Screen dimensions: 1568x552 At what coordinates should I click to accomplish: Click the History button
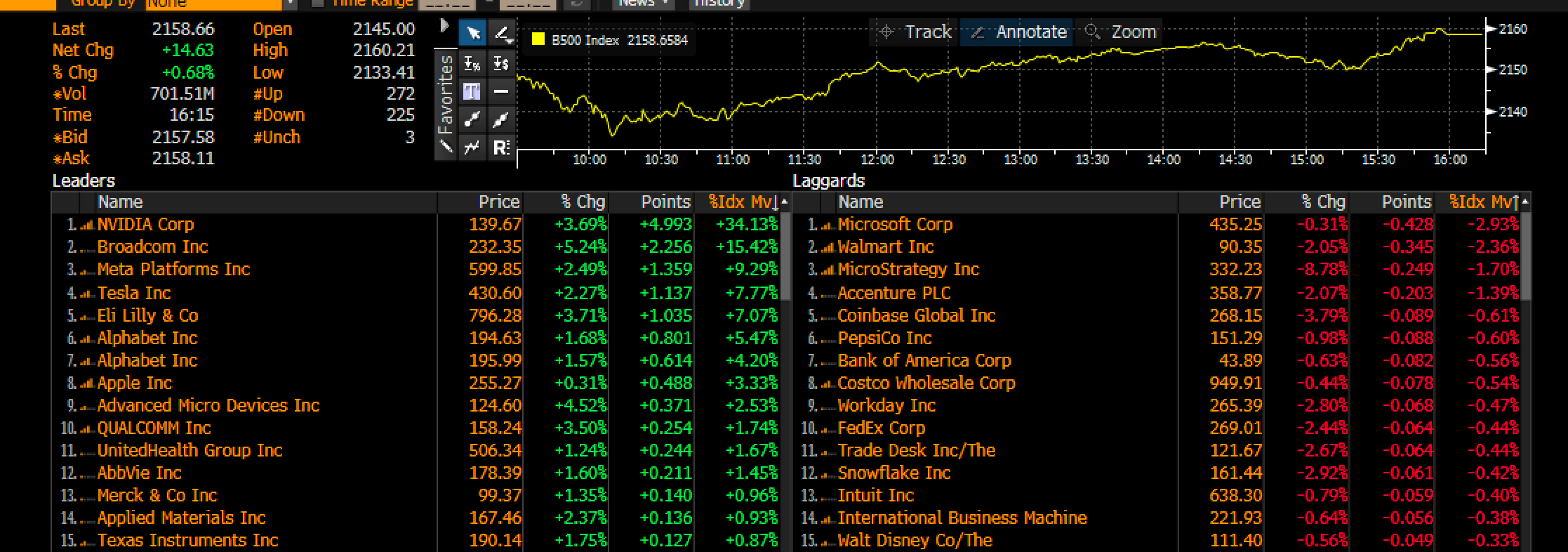point(718,4)
